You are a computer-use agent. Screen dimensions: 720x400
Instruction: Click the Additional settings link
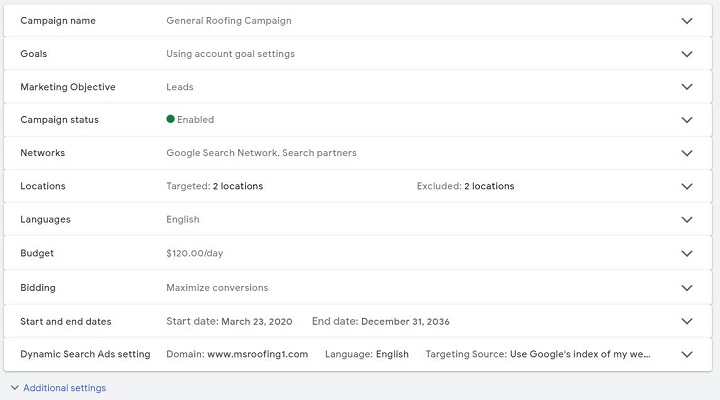(64, 388)
